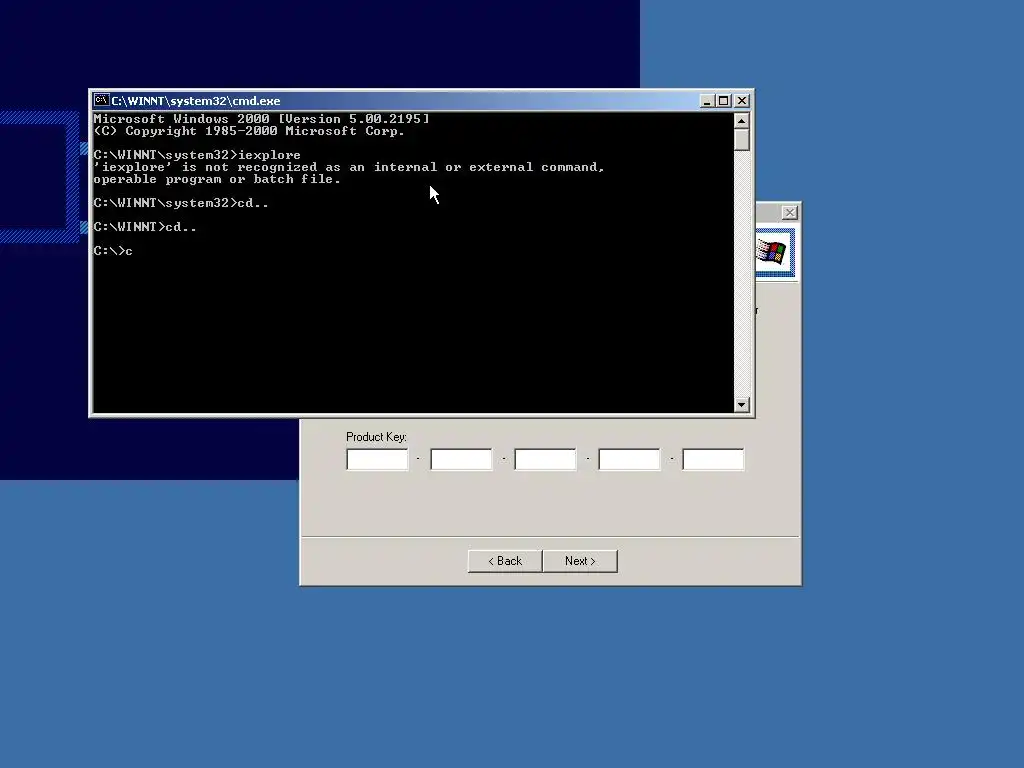The image size is (1024, 768).
Task: Click the "C:\WINNT\system32>cd.." command line
Action: (x=181, y=203)
